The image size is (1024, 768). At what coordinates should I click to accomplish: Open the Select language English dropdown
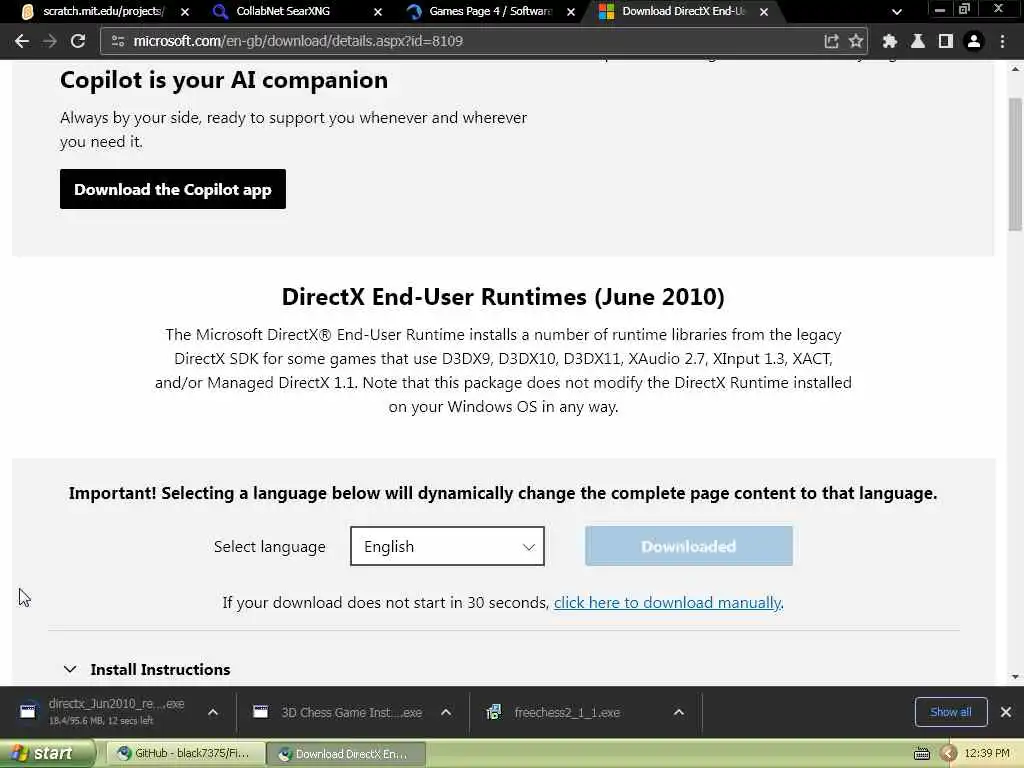tap(447, 546)
